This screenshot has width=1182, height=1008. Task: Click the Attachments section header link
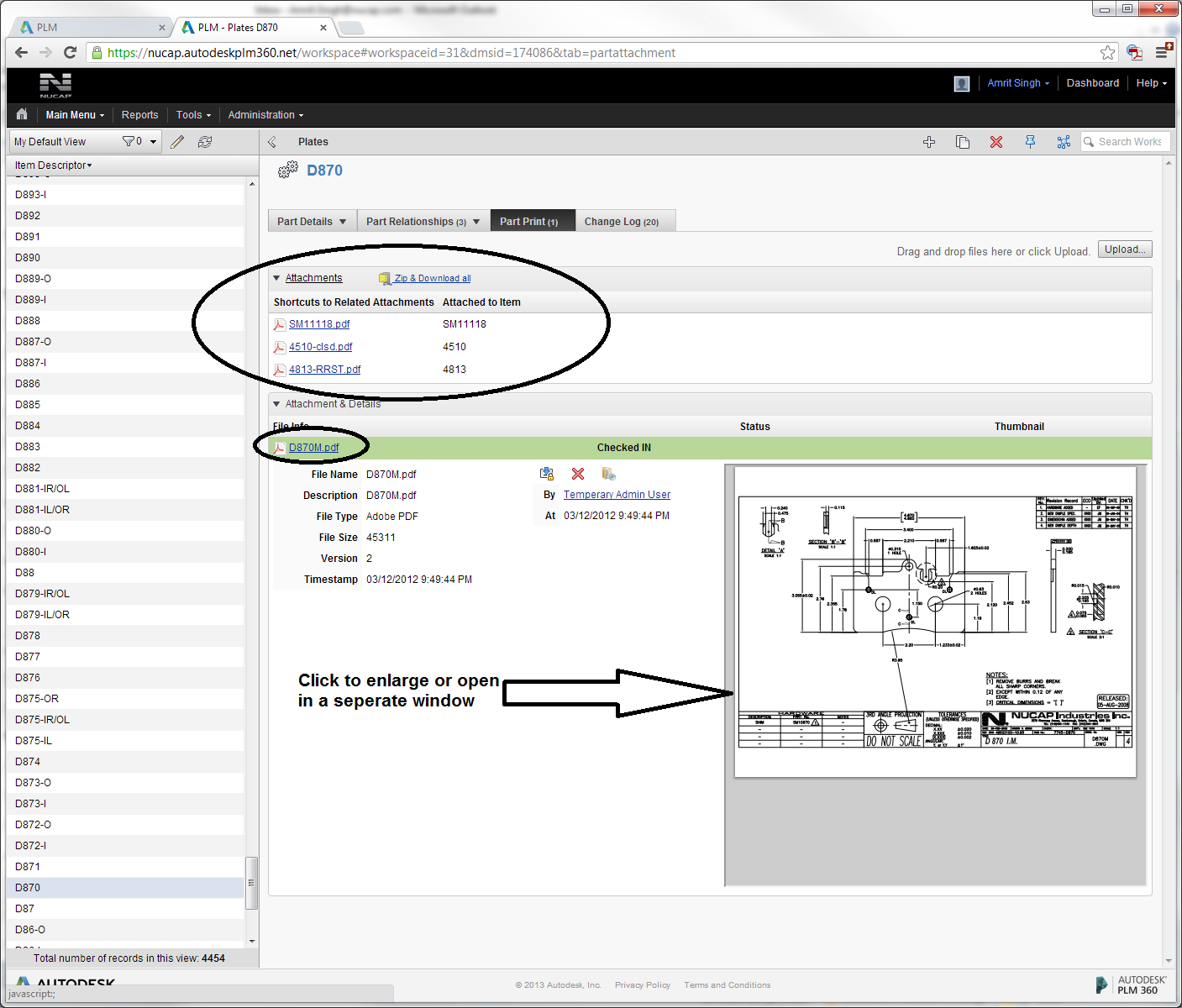pyautogui.click(x=313, y=278)
